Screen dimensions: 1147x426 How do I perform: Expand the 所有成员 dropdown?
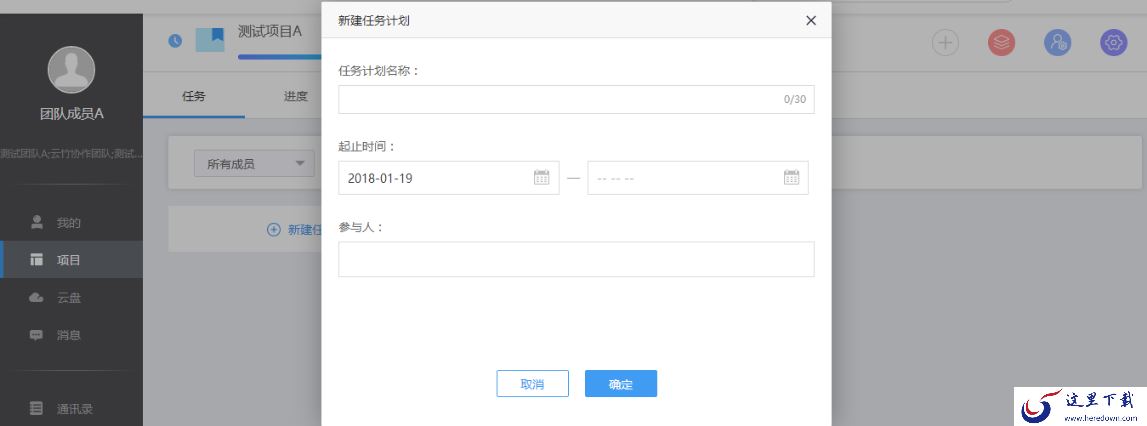point(254,164)
